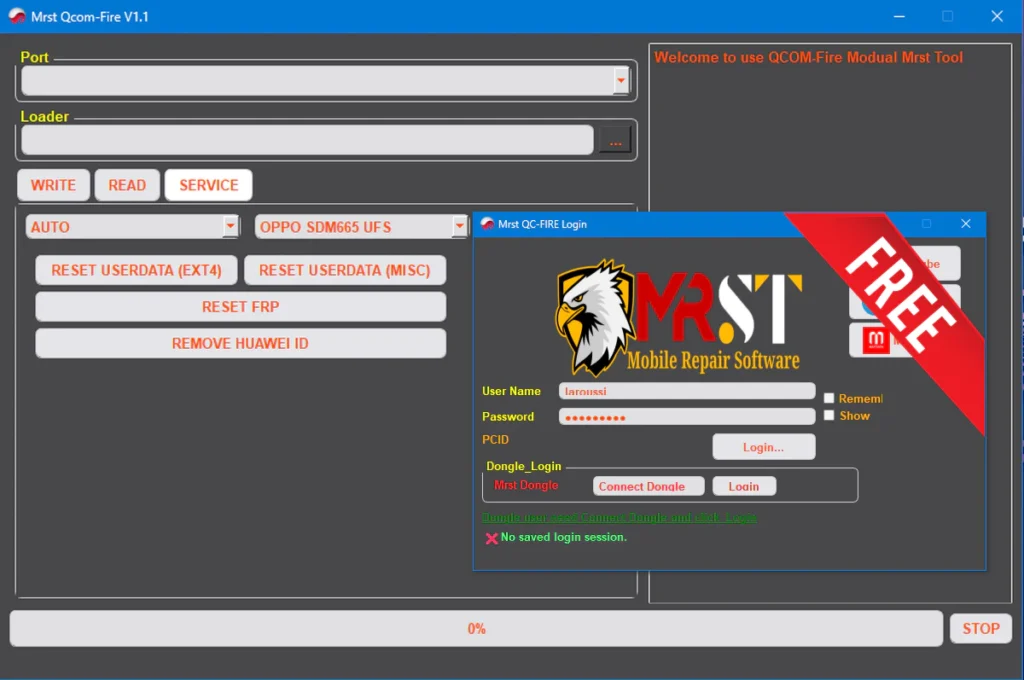Switch to the READ tab
Viewport: 1024px width, 680px height.
pos(127,185)
